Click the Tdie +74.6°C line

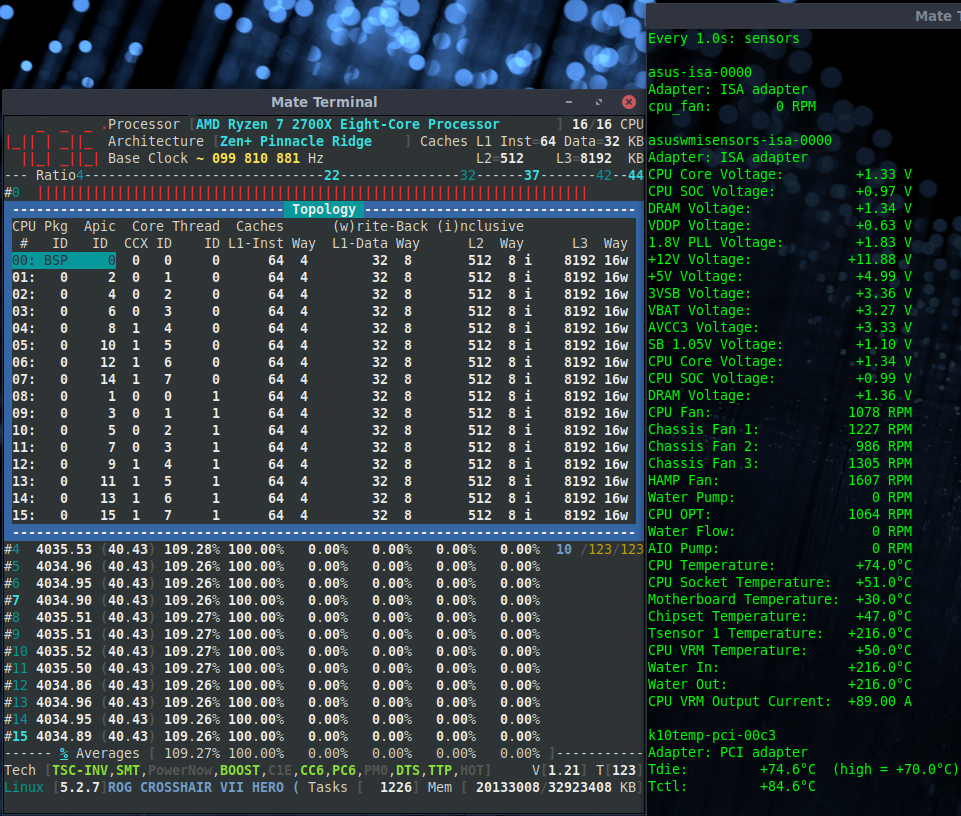(x=803, y=769)
